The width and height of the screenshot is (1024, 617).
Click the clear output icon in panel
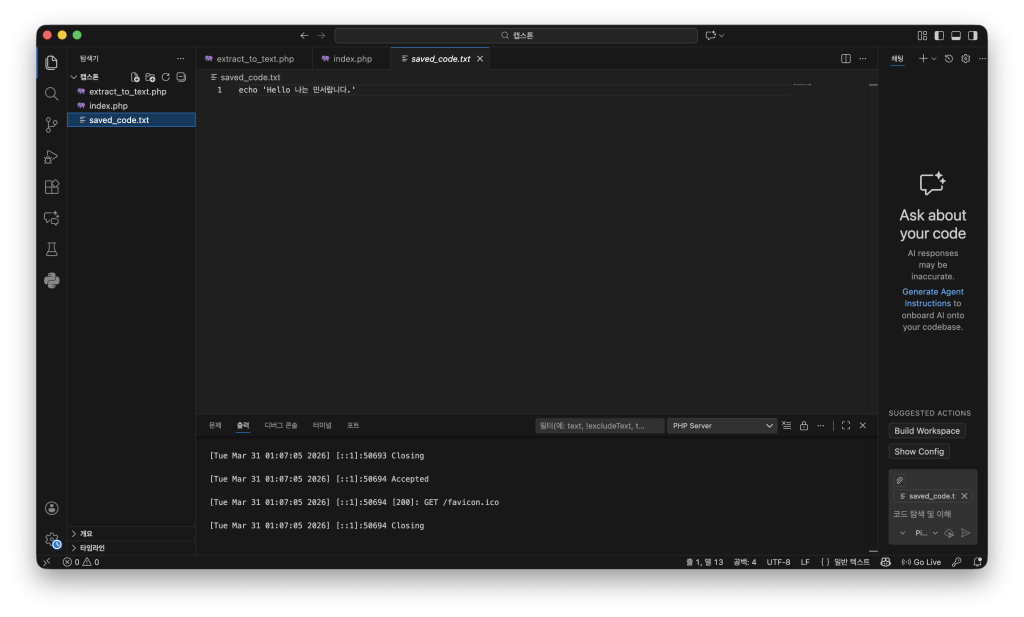point(786,425)
